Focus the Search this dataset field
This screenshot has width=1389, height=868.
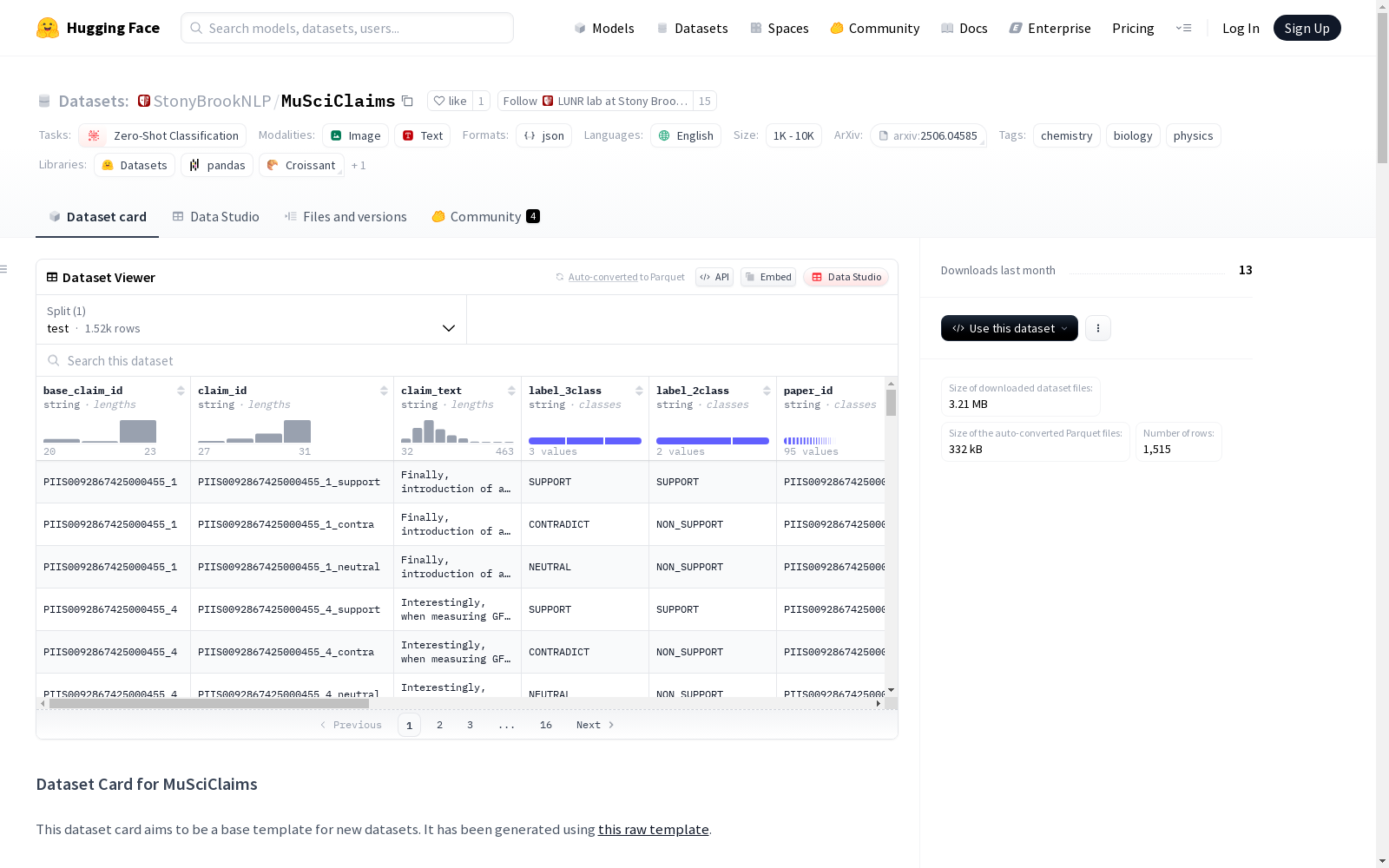(467, 360)
